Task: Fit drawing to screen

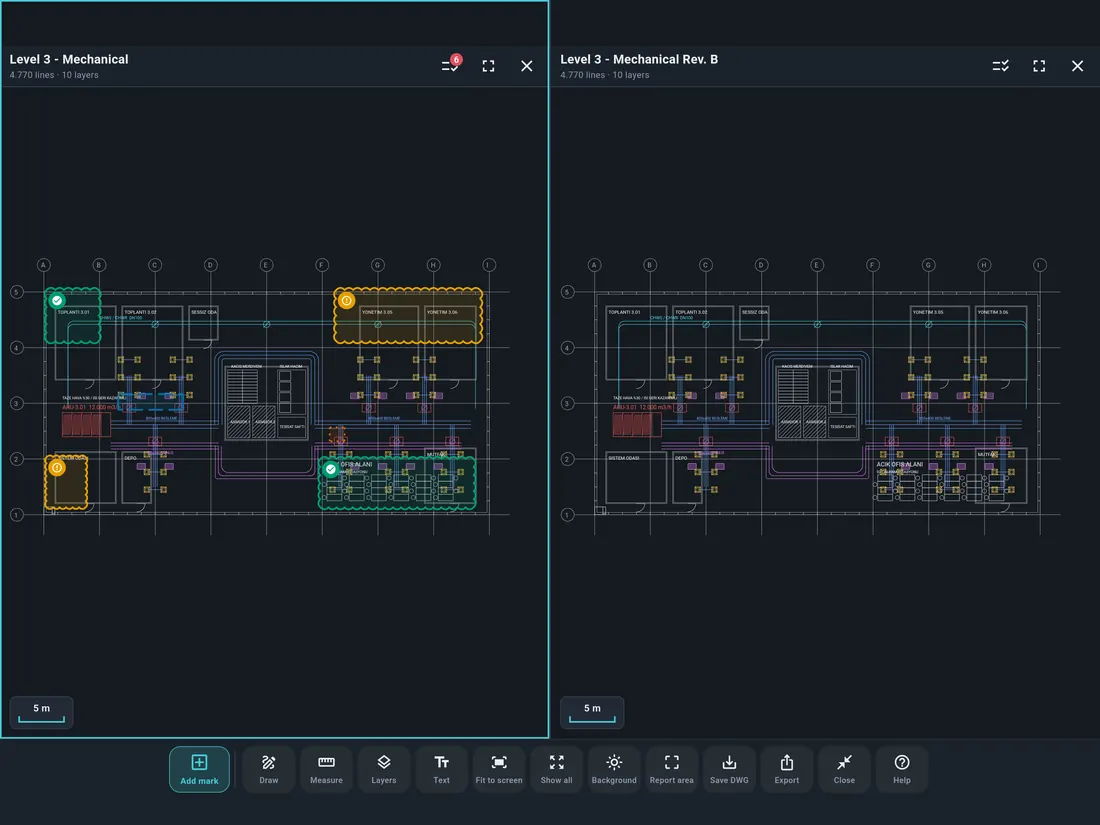Action: [x=499, y=770]
